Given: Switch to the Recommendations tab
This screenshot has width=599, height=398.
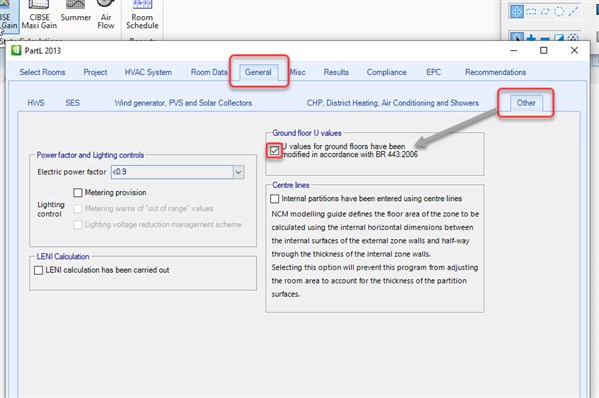Looking at the screenshot, I should click(495, 72).
